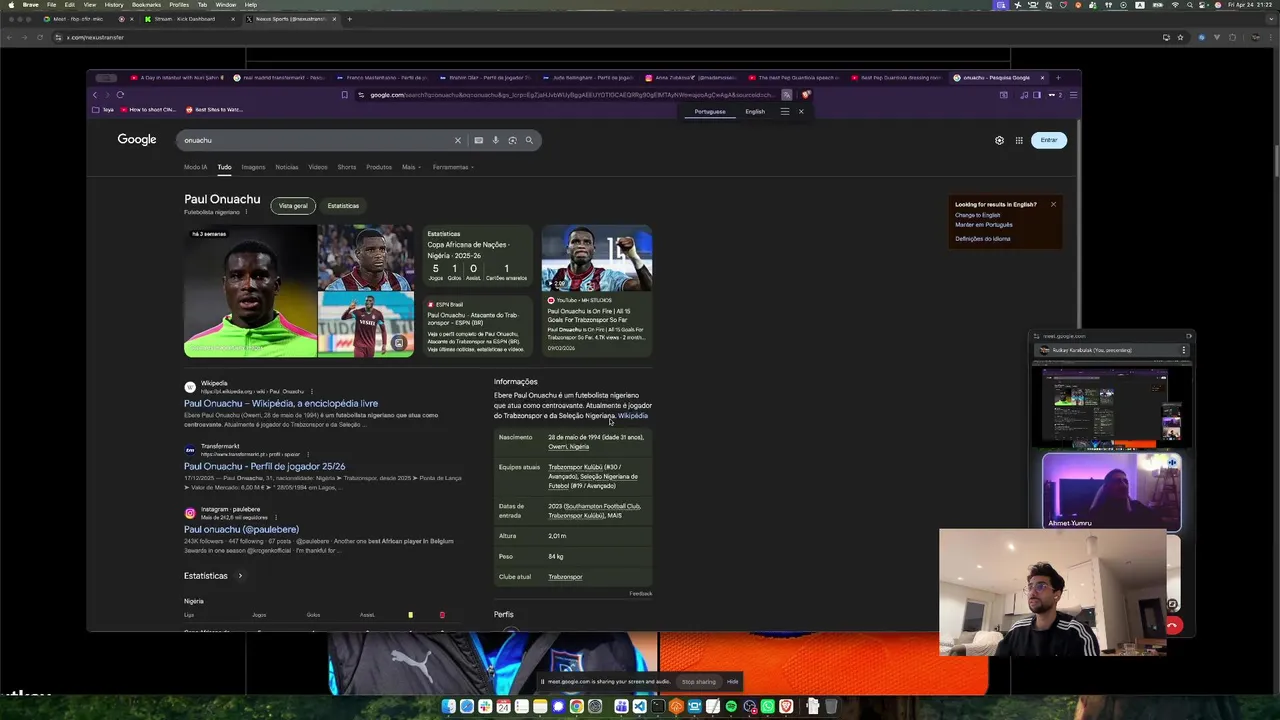Viewport: 1280px width, 720px height.
Task: End the Meet call with red hang-up button
Action: 1173,626
